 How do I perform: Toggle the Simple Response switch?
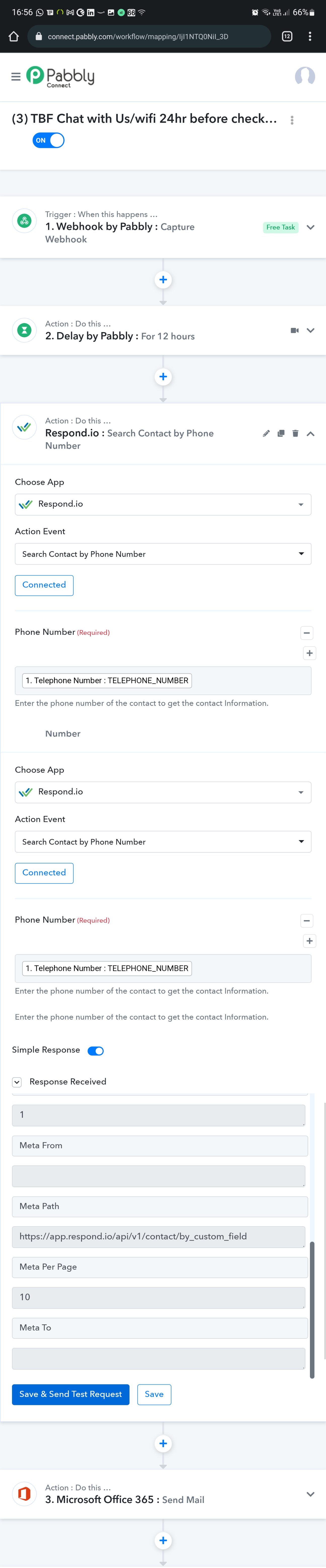pyautogui.click(x=96, y=1051)
